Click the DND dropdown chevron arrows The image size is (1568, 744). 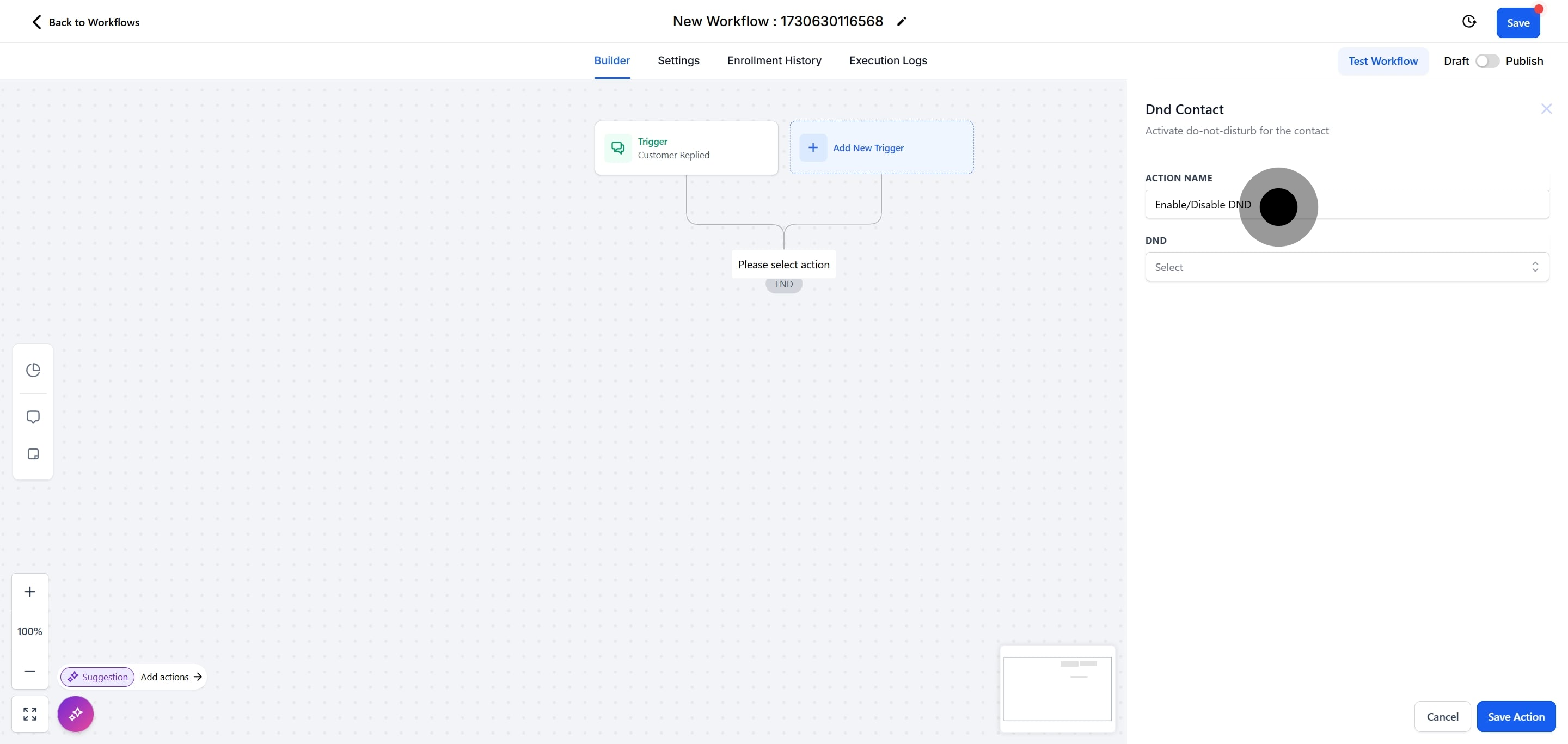[x=1535, y=267]
